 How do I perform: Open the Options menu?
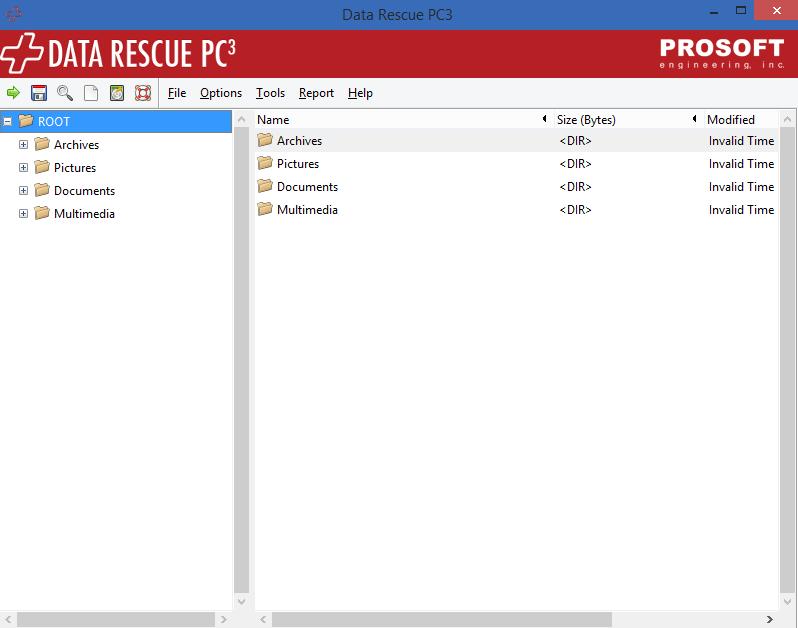click(221, 93)
